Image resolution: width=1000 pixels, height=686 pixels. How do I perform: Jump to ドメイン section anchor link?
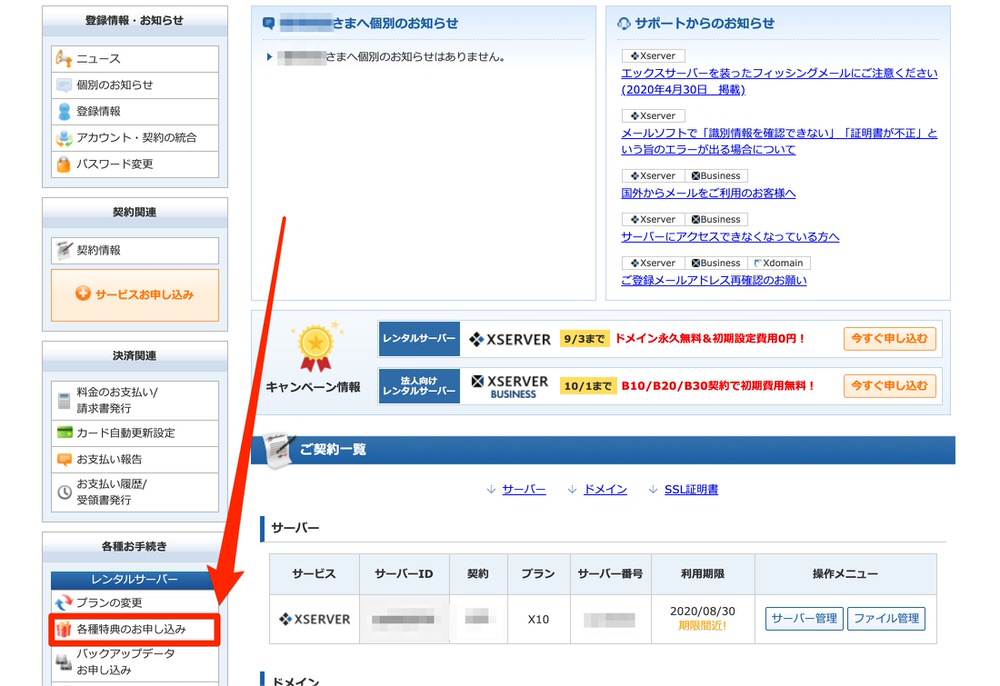pyautogui.click(x=605, y=489)
